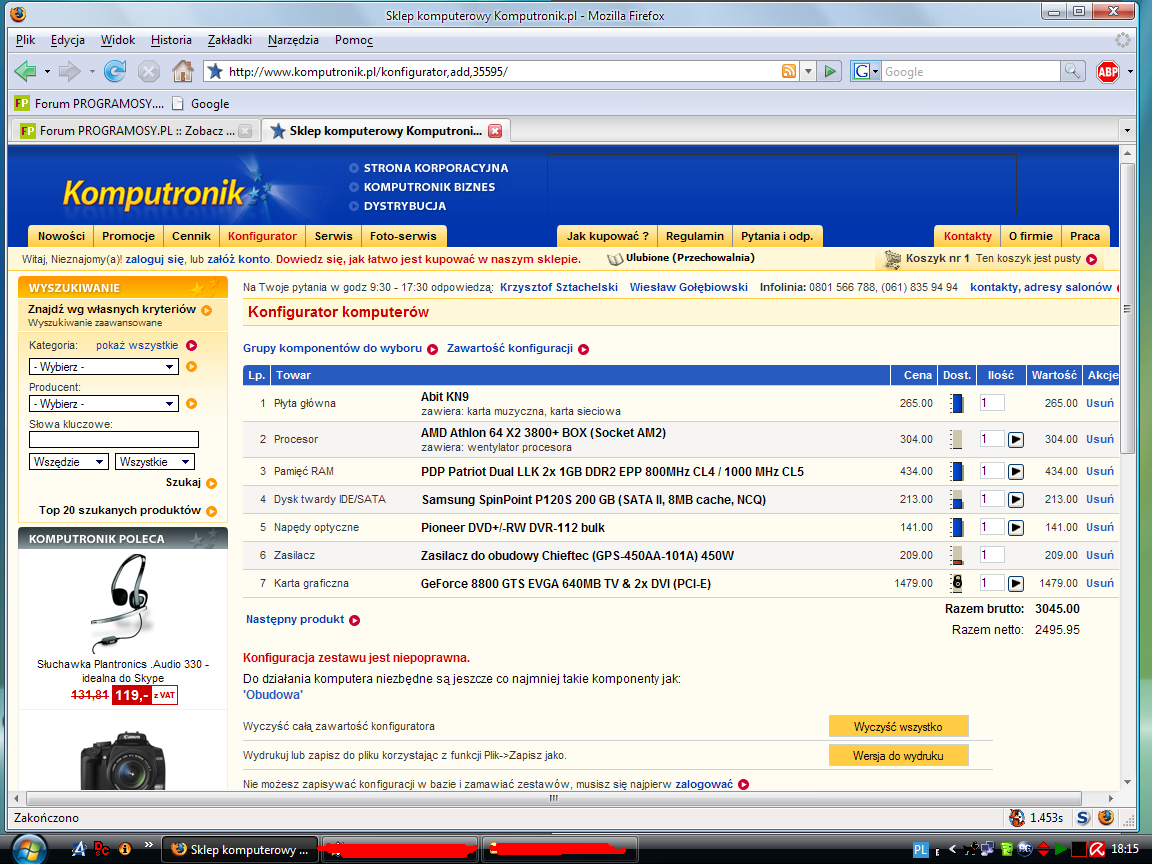
Task: Click the Firefox icon in the status bar
Action: pyautogui.click(x=1106, y=818)
